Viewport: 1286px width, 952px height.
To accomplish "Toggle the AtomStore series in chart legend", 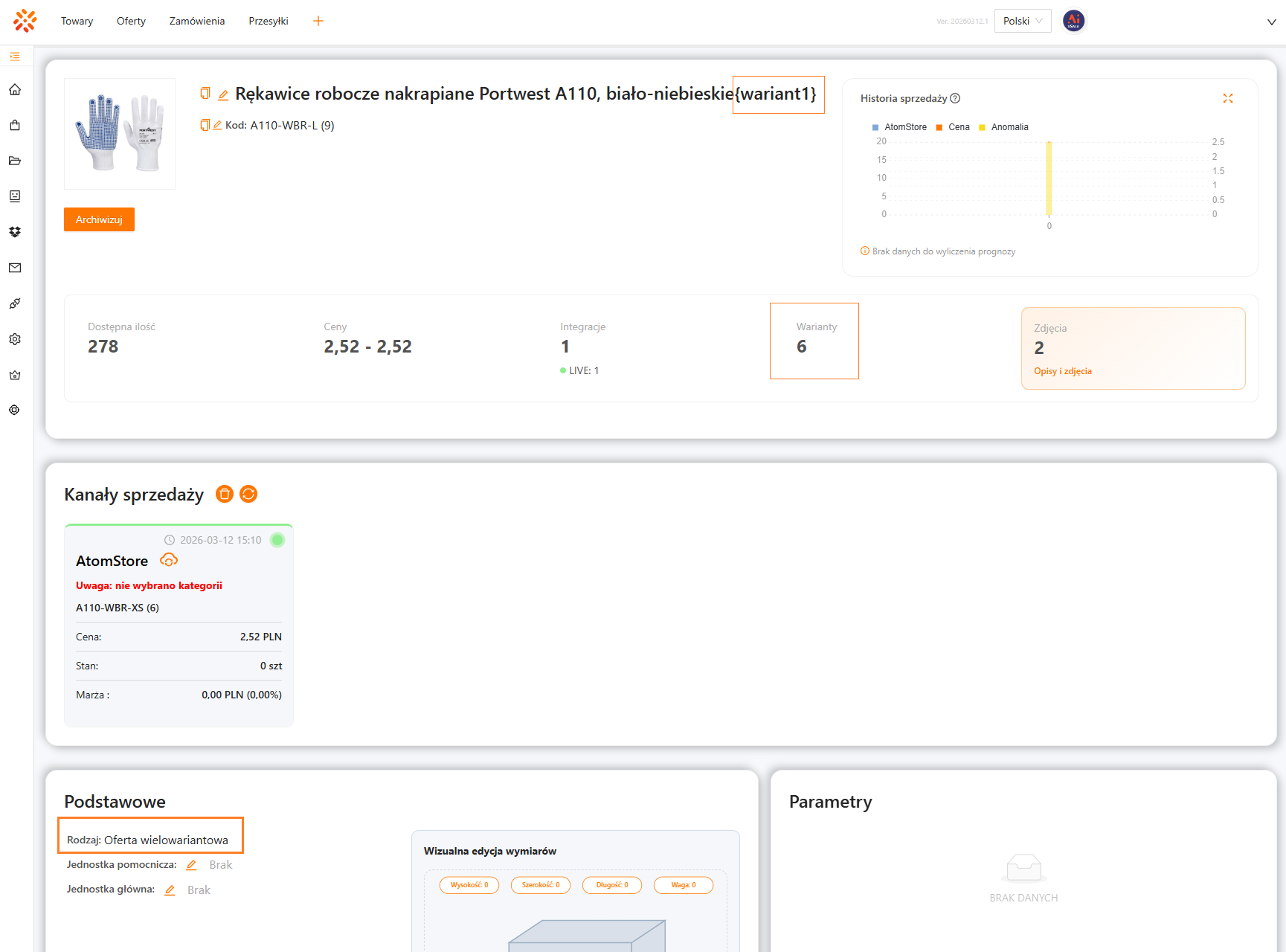I will pyautogui.click(x=899, y=127).
